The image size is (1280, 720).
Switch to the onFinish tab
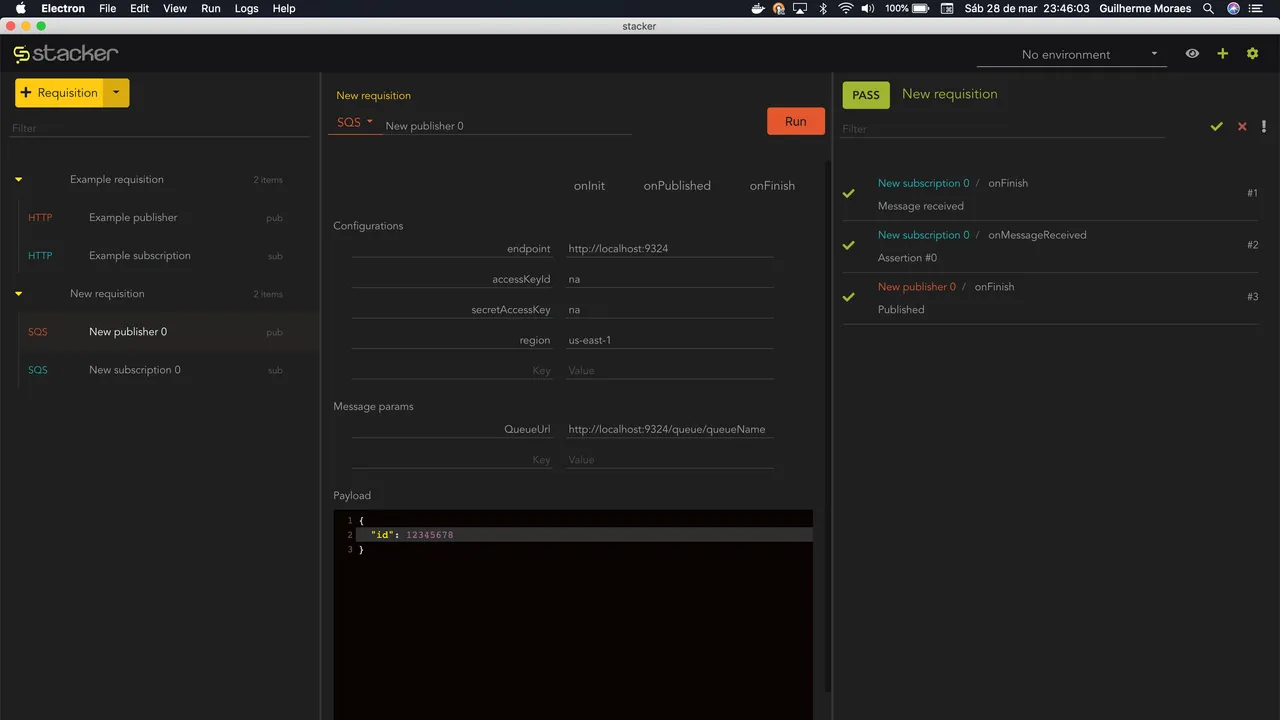pos(772,185)
